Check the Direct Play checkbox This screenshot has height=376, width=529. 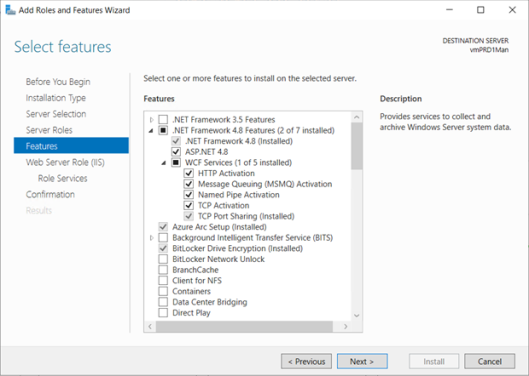(x=163, y=313)
